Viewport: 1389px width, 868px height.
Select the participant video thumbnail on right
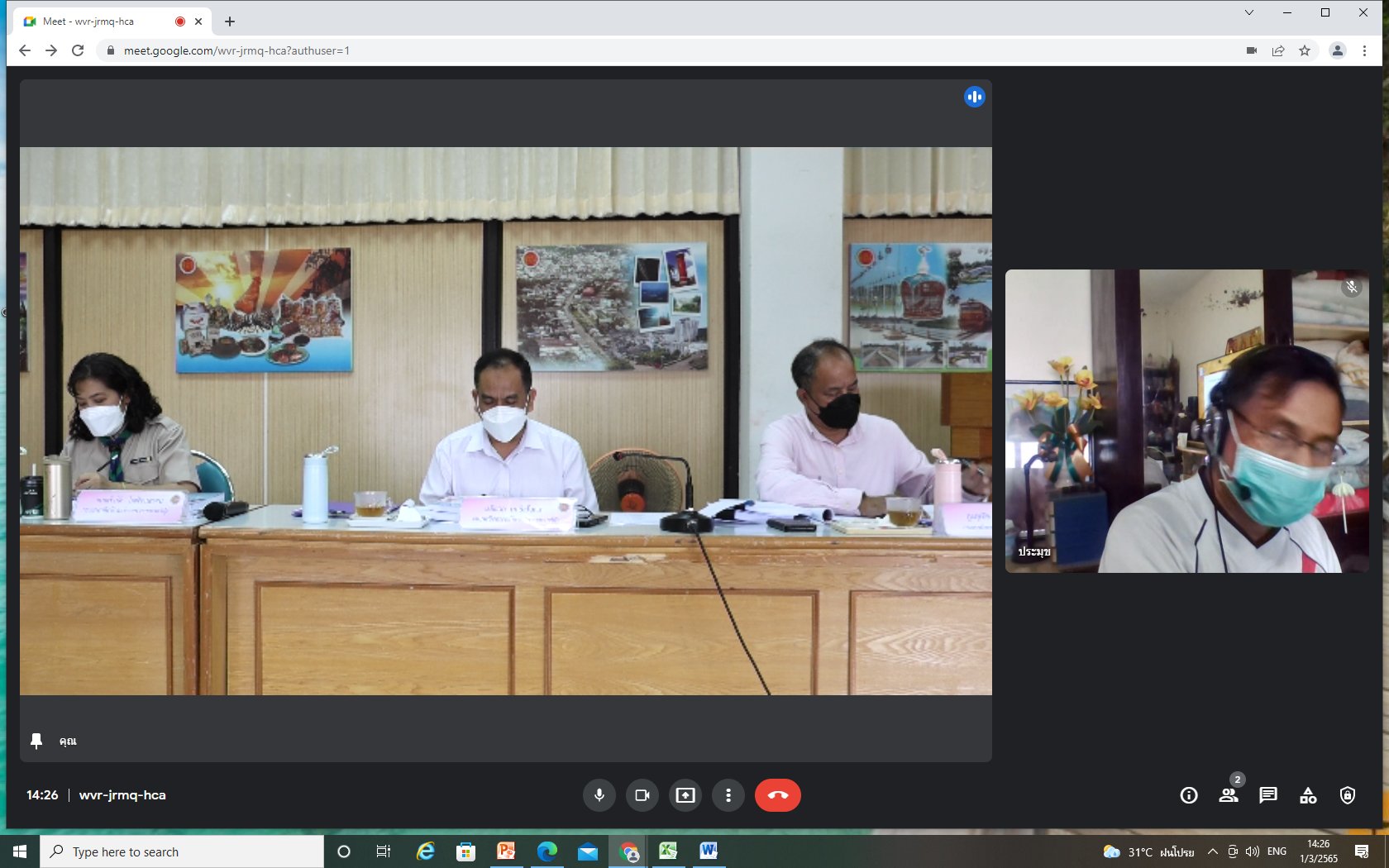pos(1186,421)
